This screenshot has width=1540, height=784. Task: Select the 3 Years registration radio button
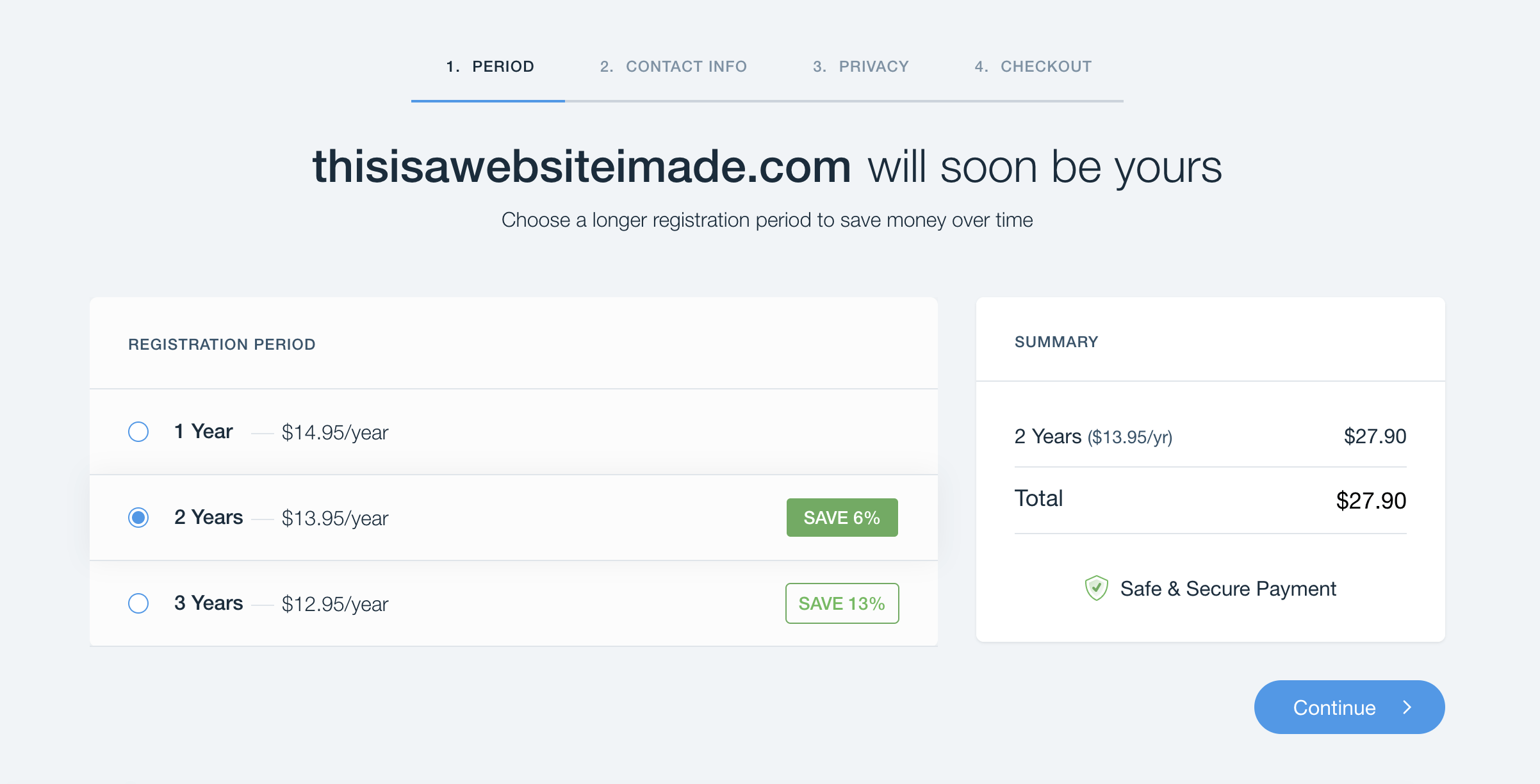[x=138, y=602]
